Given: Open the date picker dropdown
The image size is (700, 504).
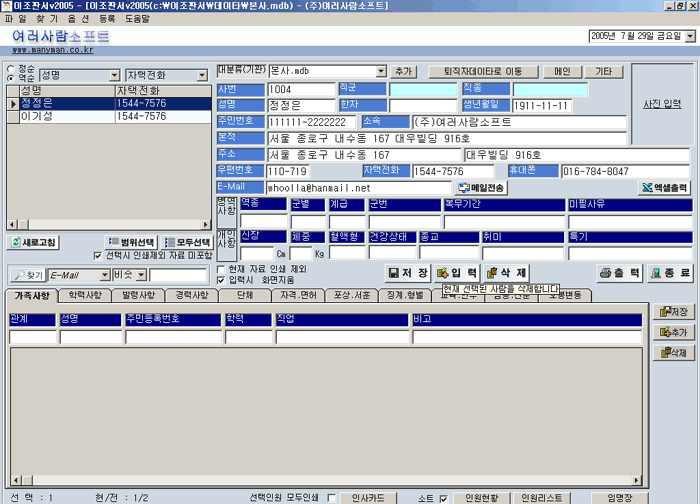Looking at the screenshot, I should point(689,36).
